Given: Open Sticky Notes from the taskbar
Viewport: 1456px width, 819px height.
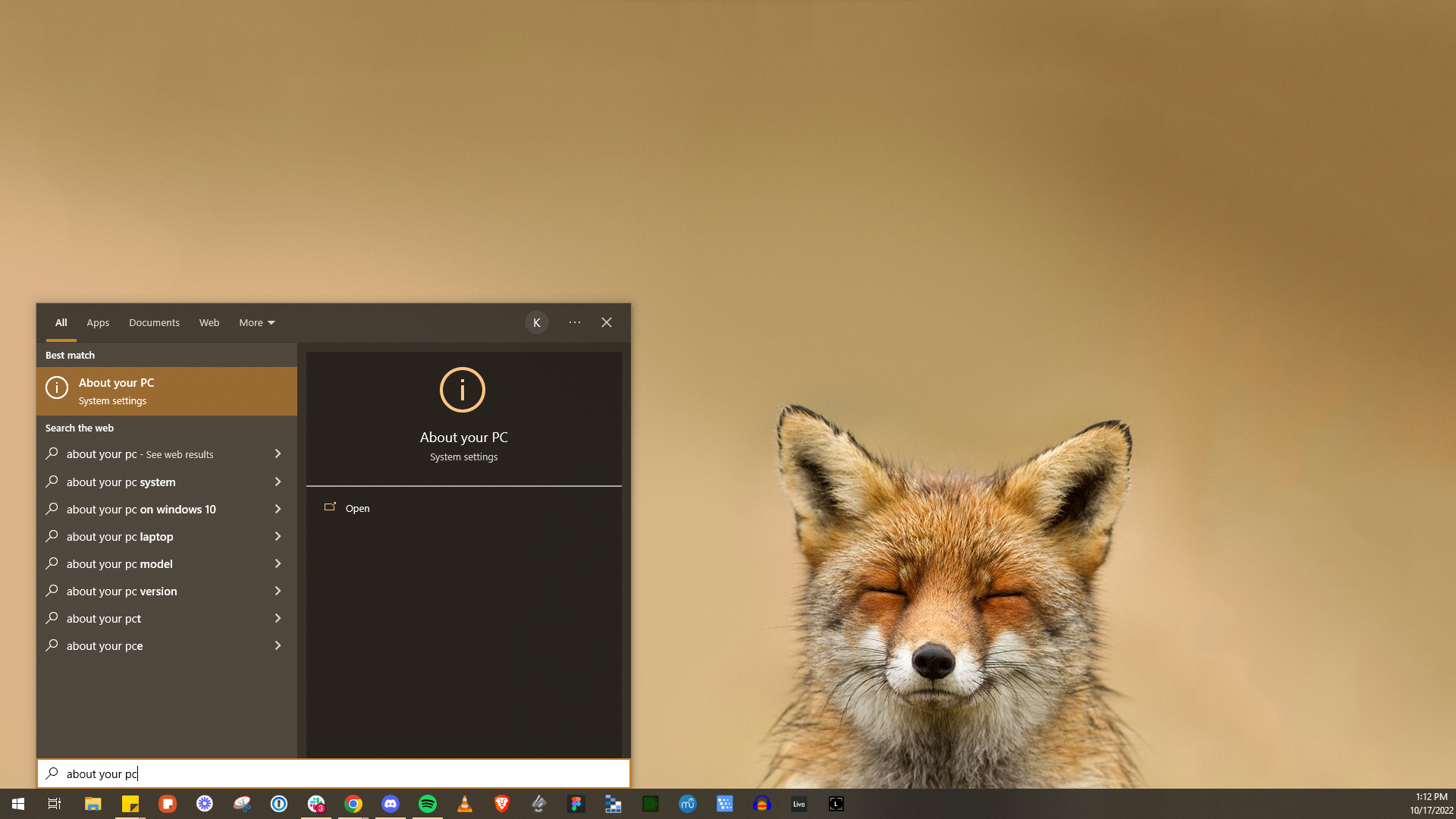Looking at the screenshot, I should point(130,804).
